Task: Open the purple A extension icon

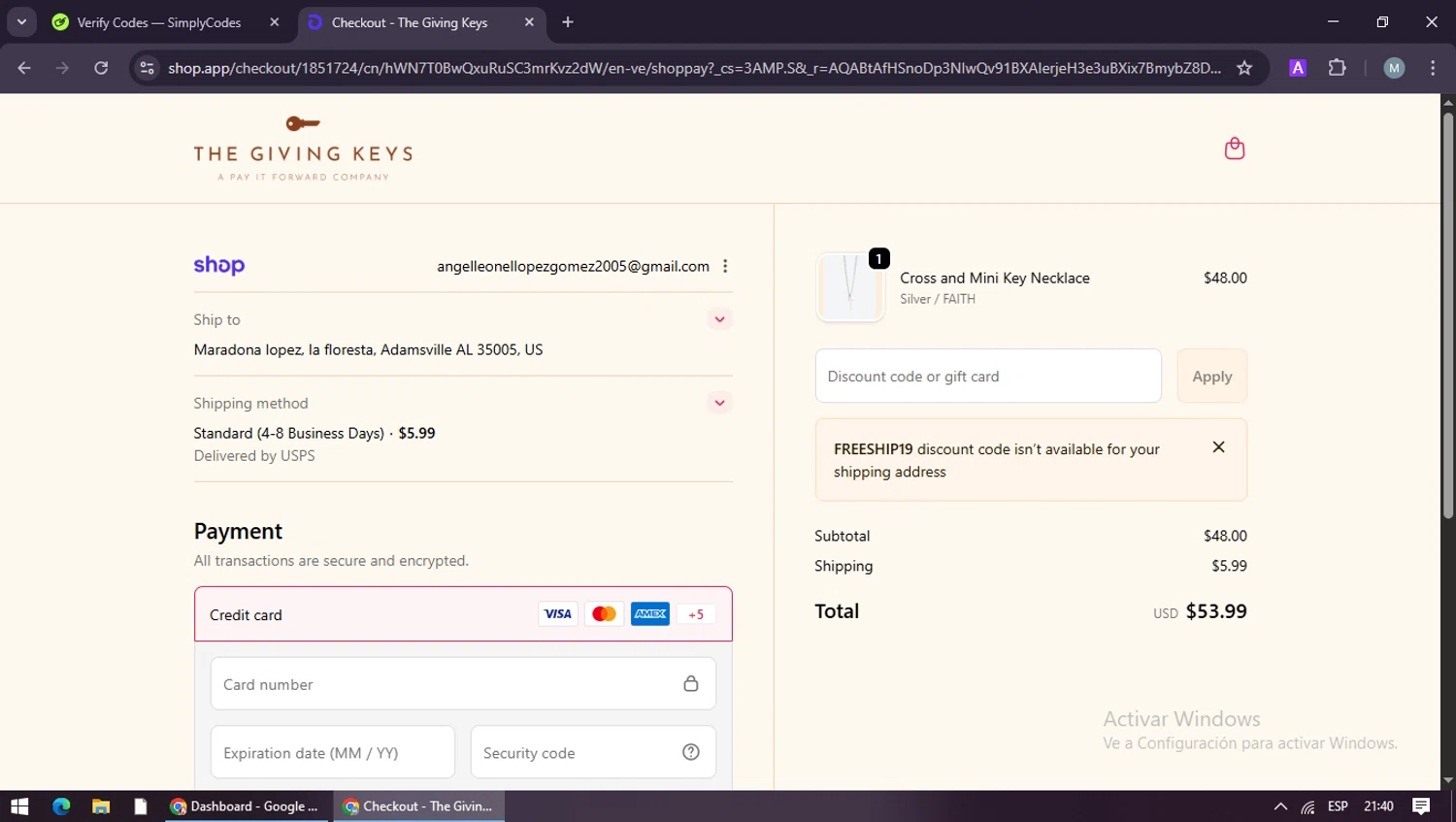Action: pyautogui.click(x=1298, y=68)
